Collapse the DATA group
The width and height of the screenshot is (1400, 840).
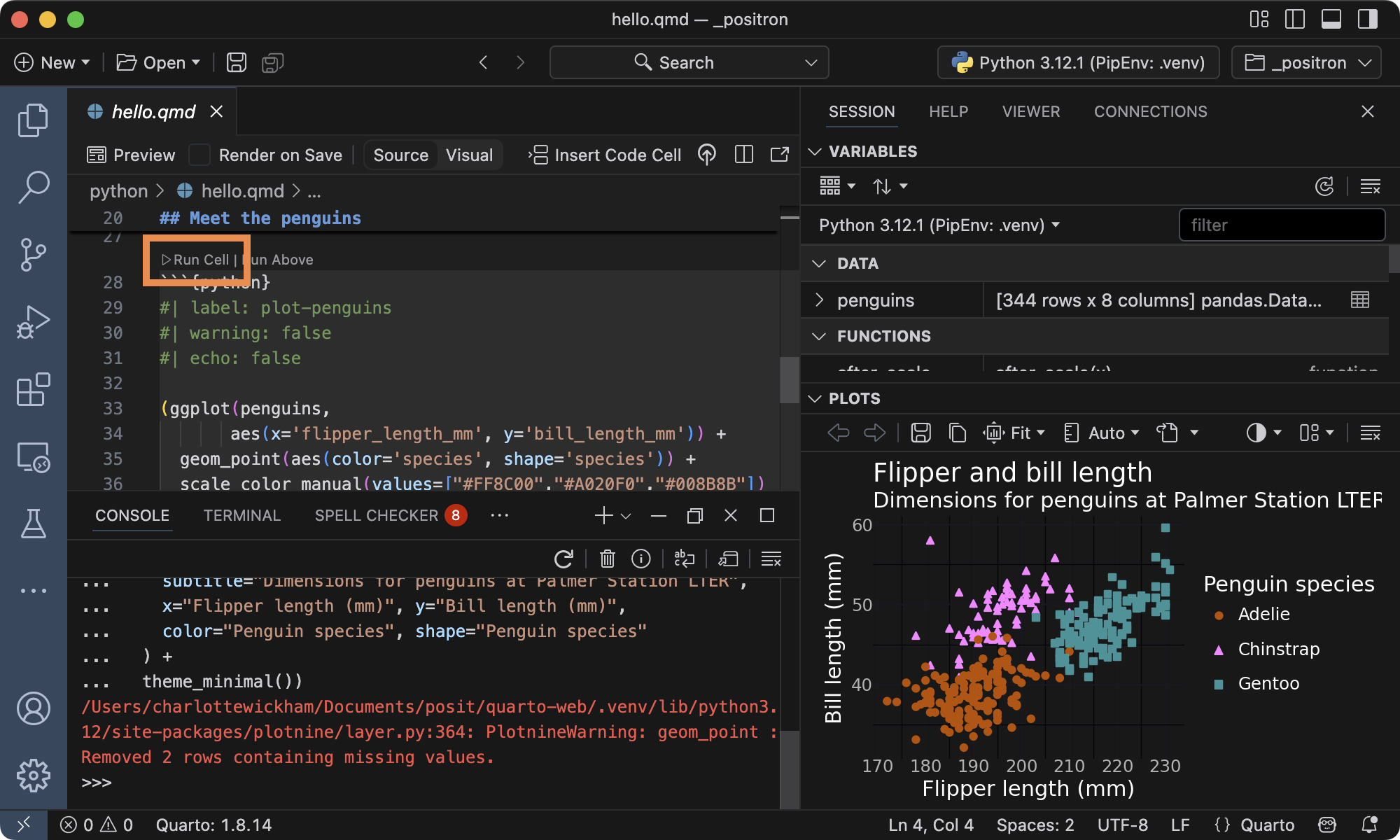(819, 263)
